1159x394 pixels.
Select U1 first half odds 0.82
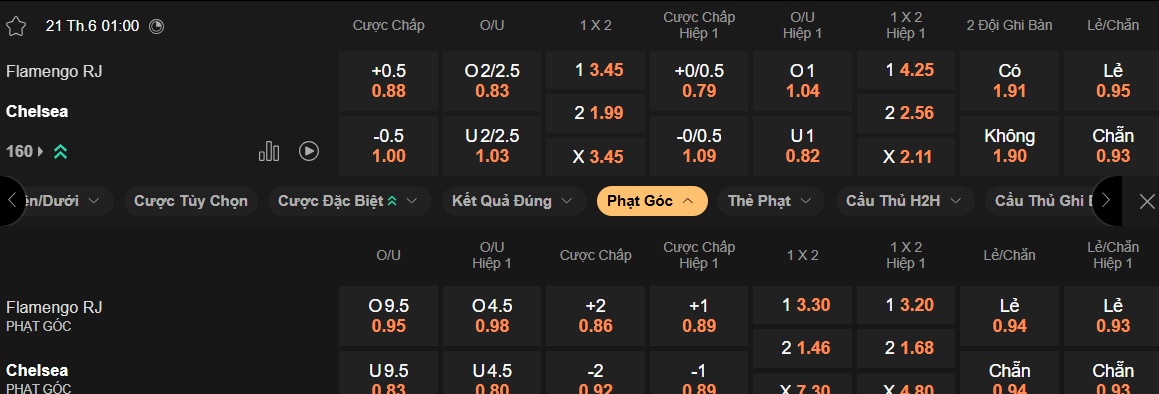(803, 146)
